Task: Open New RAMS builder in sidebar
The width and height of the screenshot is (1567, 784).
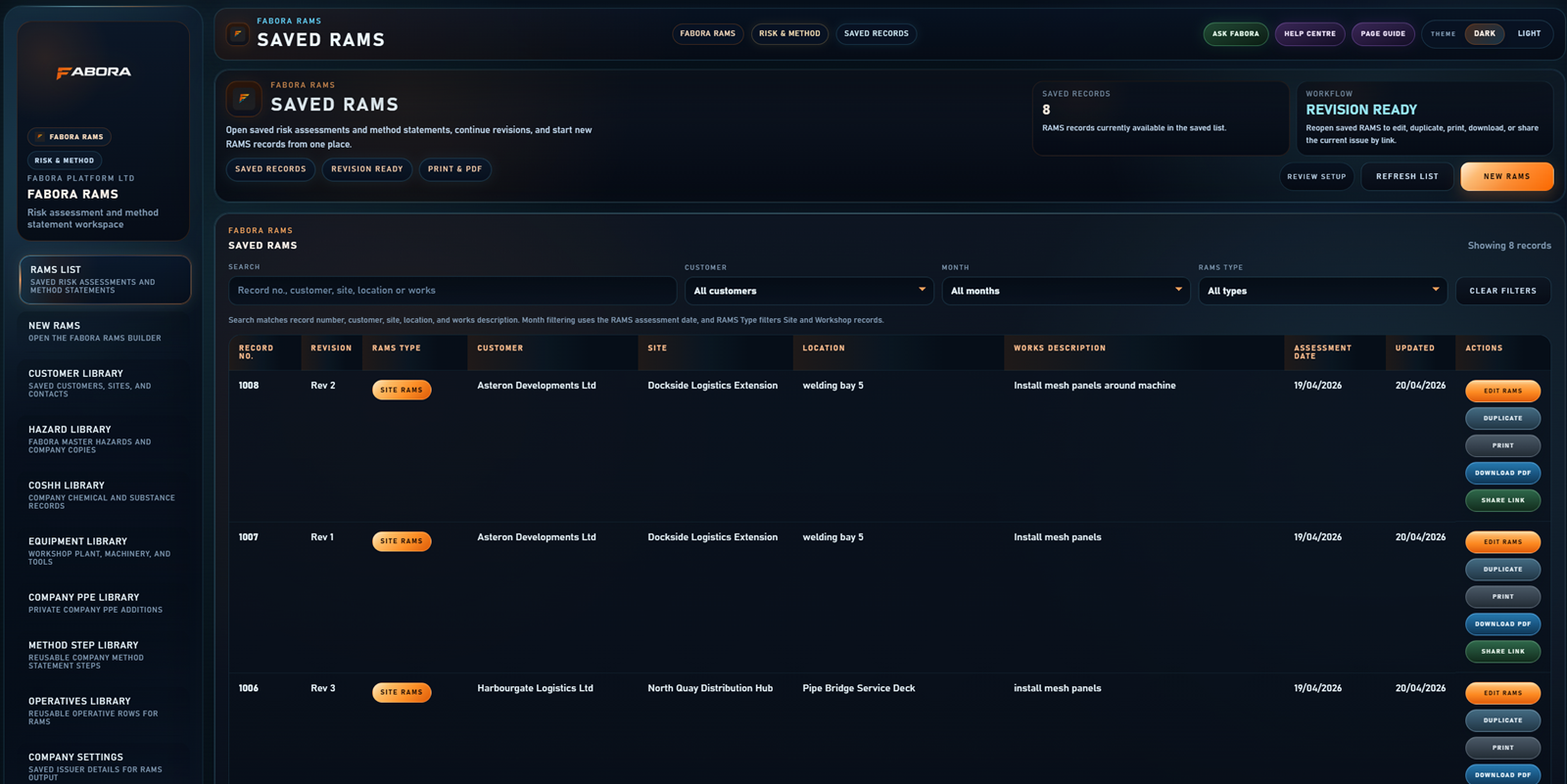Action: coord(105,332)
